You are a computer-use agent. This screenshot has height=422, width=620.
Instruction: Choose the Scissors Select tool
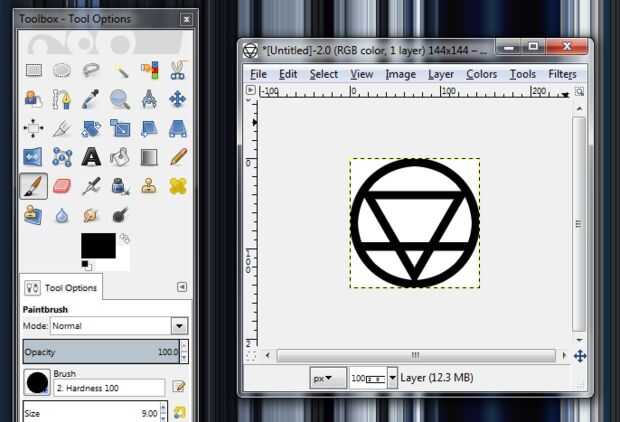pyautogui.click(x=178, y=70)
